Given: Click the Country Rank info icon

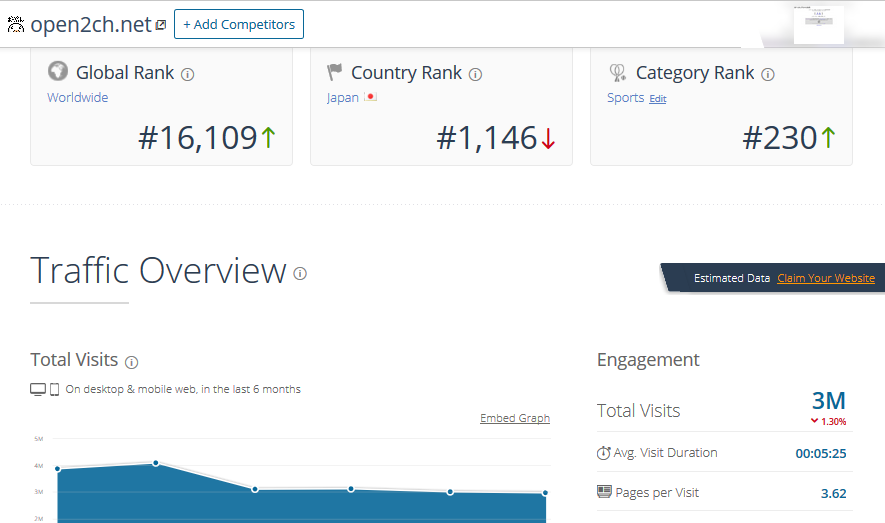Looking at the screenshot, I should (x=475, y=74).
